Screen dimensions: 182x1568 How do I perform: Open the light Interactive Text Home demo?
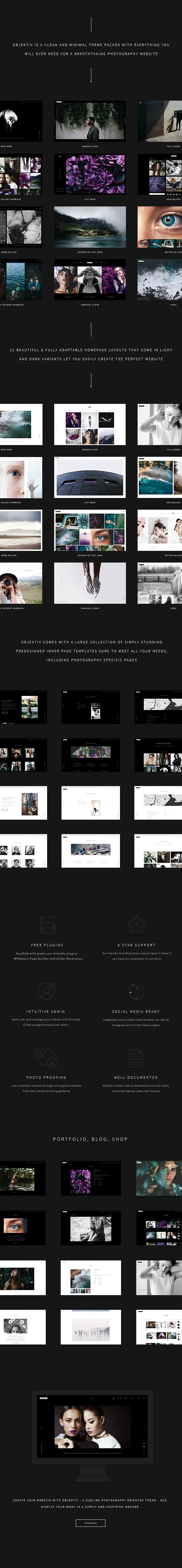90,530
